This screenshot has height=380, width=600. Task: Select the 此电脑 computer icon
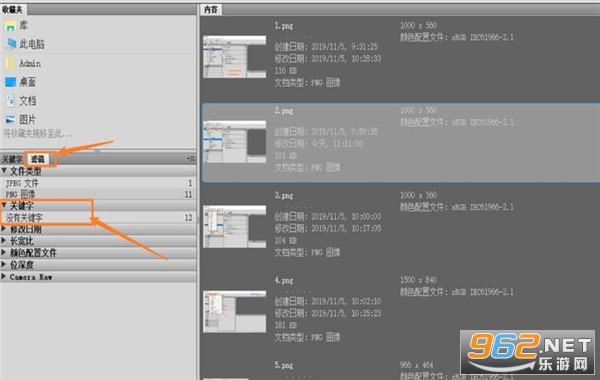(10, 44)
